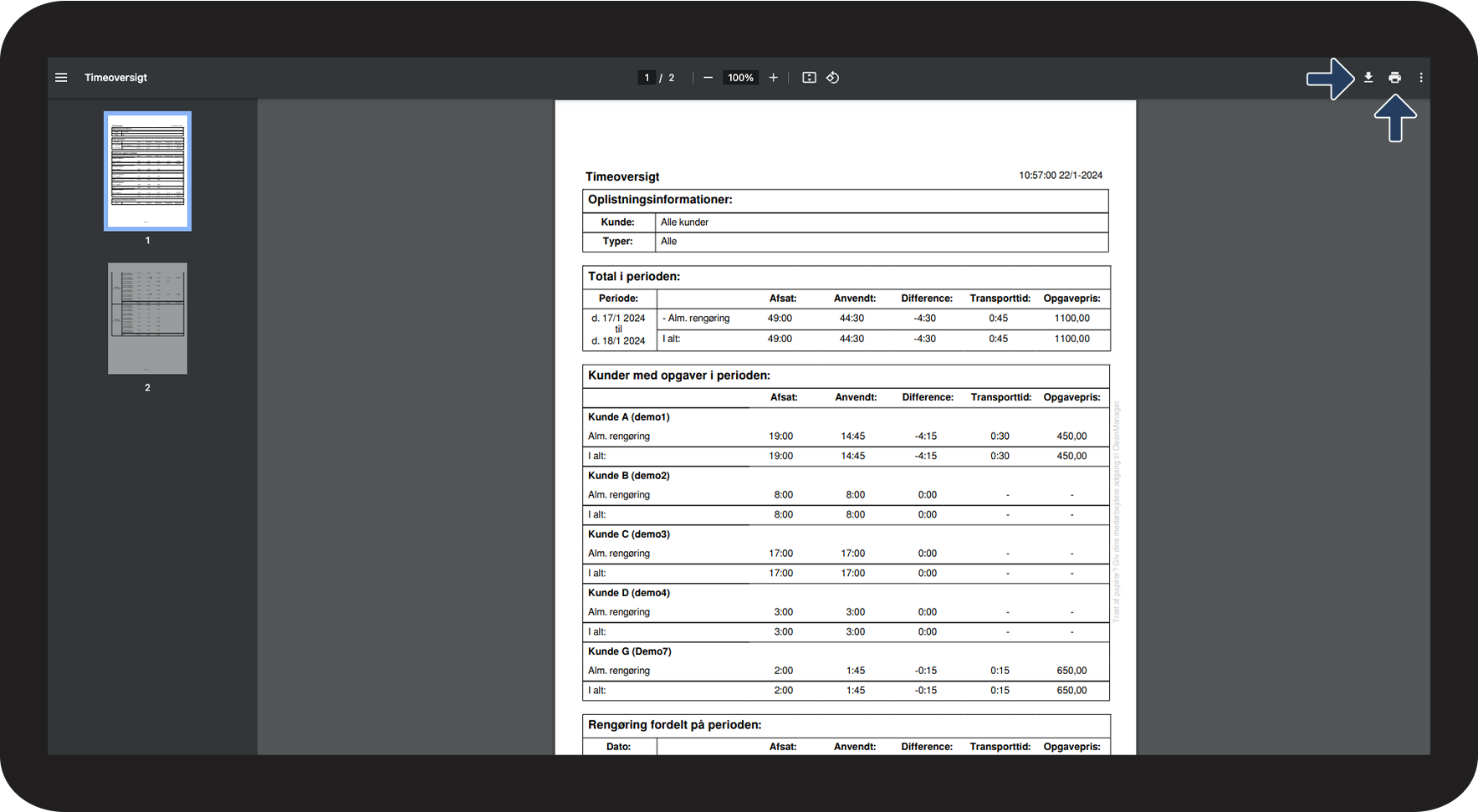Click the Kunde A (demo1) row label

coord(628,417)
